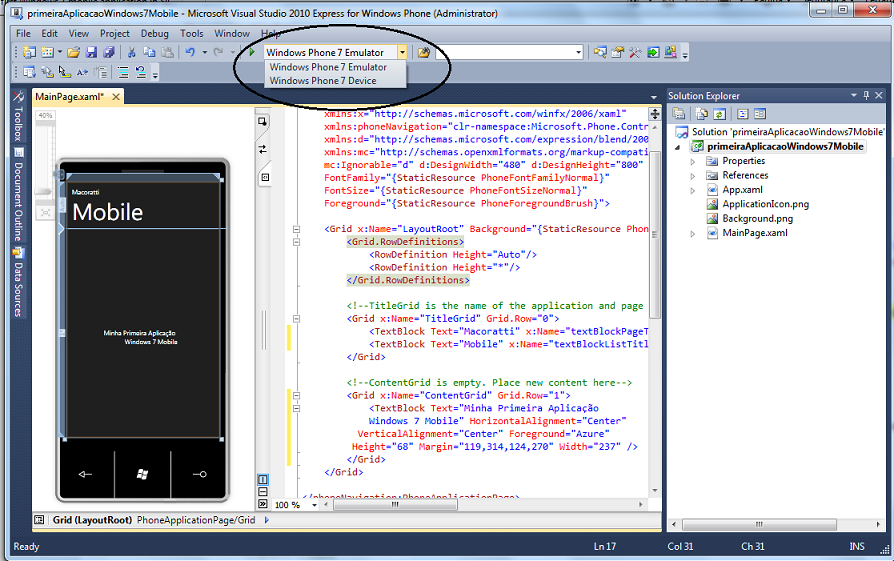Open the Solution Explorer window position dropdown
The width and height of the screenshot is (894, 561).
point(854,95)
